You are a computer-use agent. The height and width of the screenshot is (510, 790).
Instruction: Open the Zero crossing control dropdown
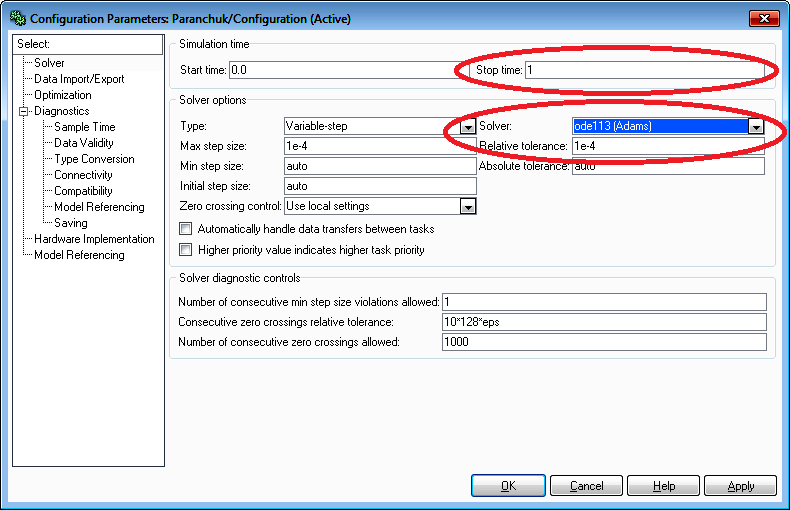(468, 206)
